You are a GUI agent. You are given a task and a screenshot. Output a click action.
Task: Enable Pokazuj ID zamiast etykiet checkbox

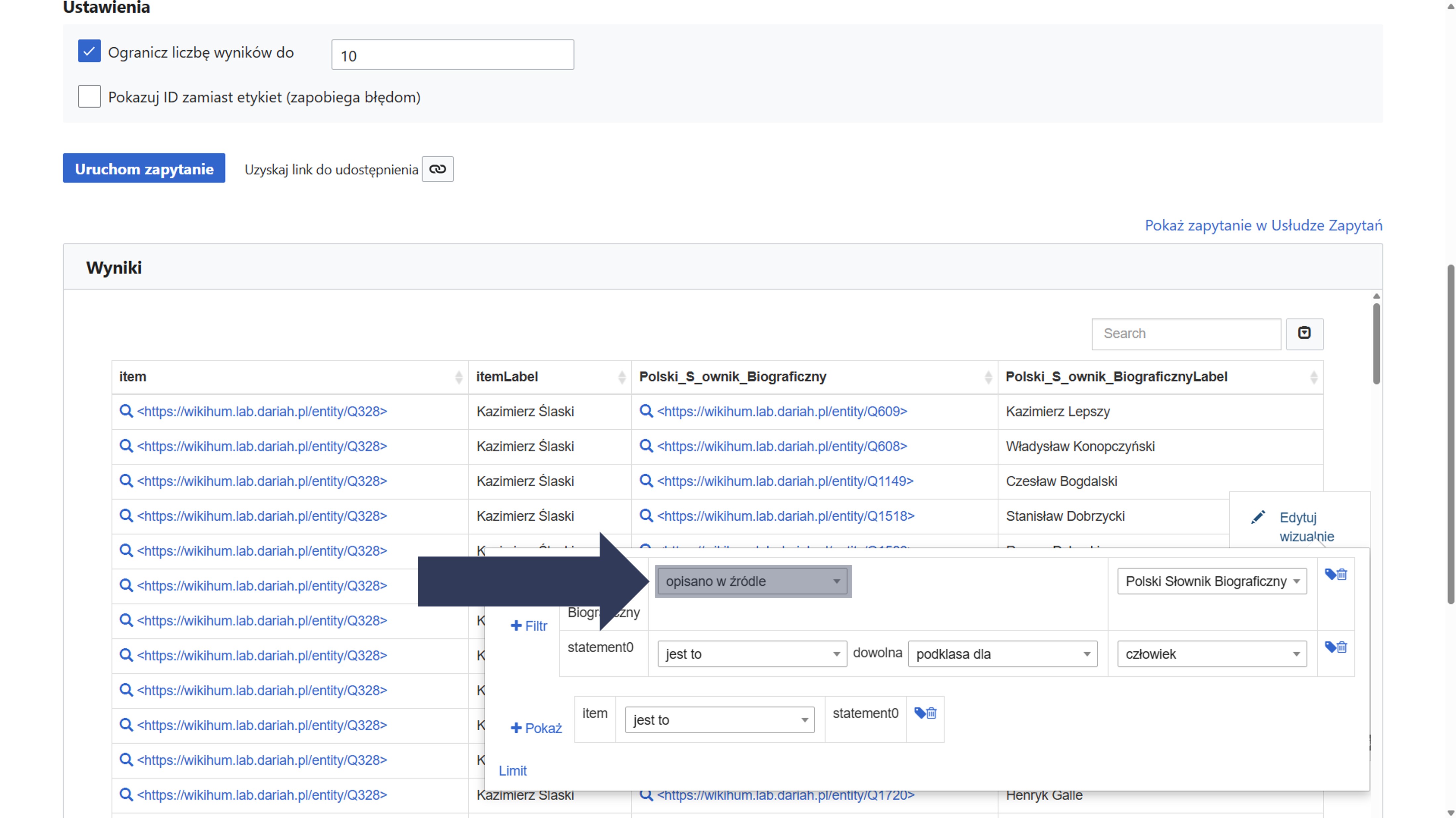[89, 97]
